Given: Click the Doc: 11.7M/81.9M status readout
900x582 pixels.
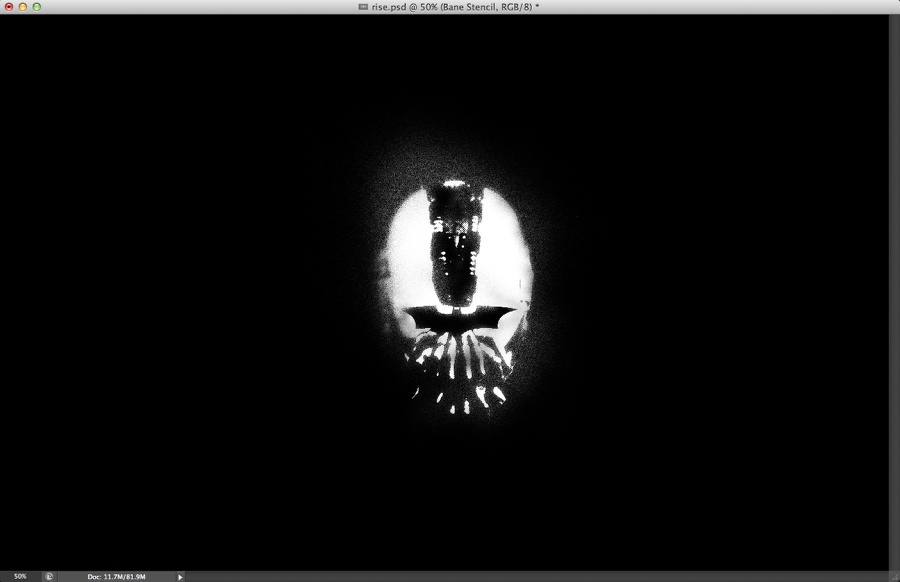Looking at the screenshot, I should [x=117, y=576].
